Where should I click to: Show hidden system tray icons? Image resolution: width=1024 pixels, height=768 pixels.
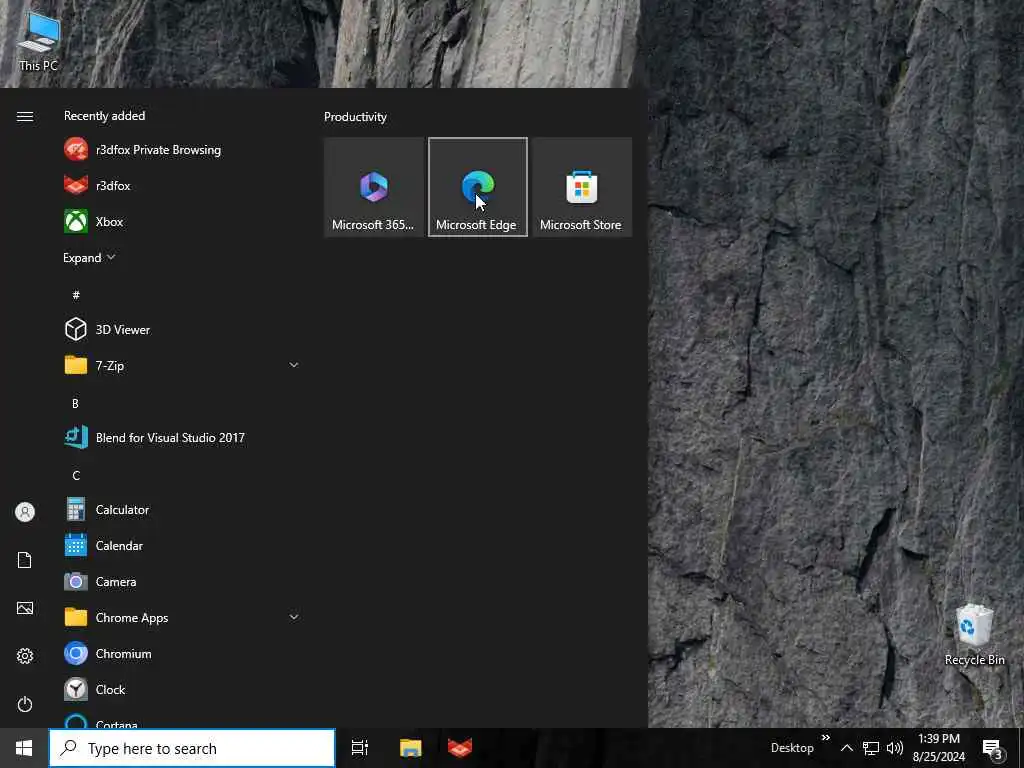[x=846, y=748]
